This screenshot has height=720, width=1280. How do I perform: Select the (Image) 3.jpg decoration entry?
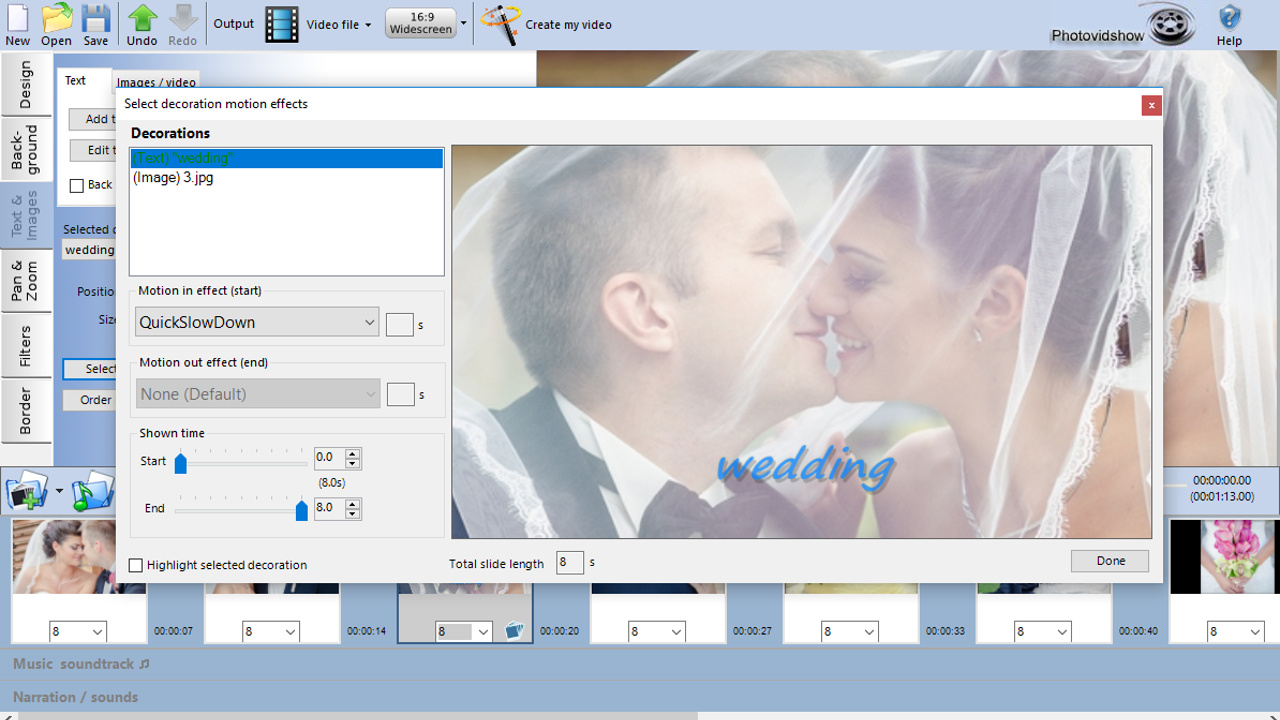(x=172, y=177)
